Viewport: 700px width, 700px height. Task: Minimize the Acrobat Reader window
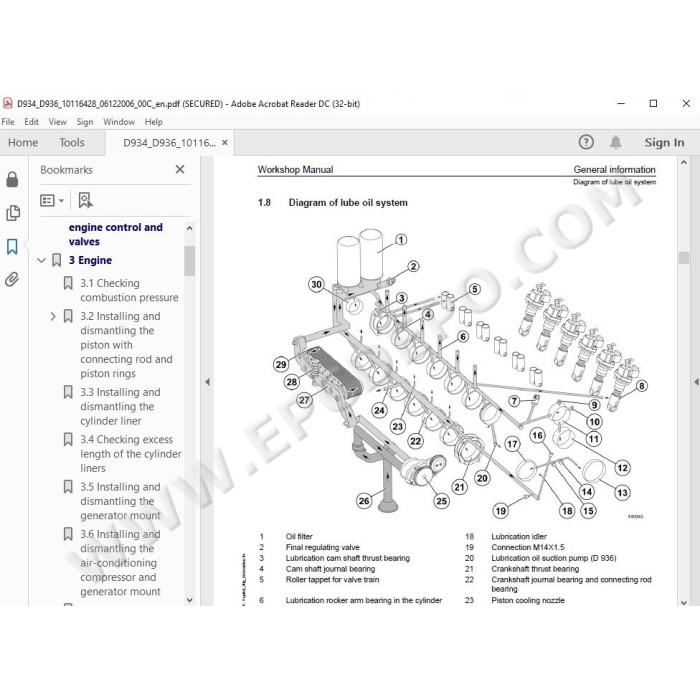click(621, 104)
